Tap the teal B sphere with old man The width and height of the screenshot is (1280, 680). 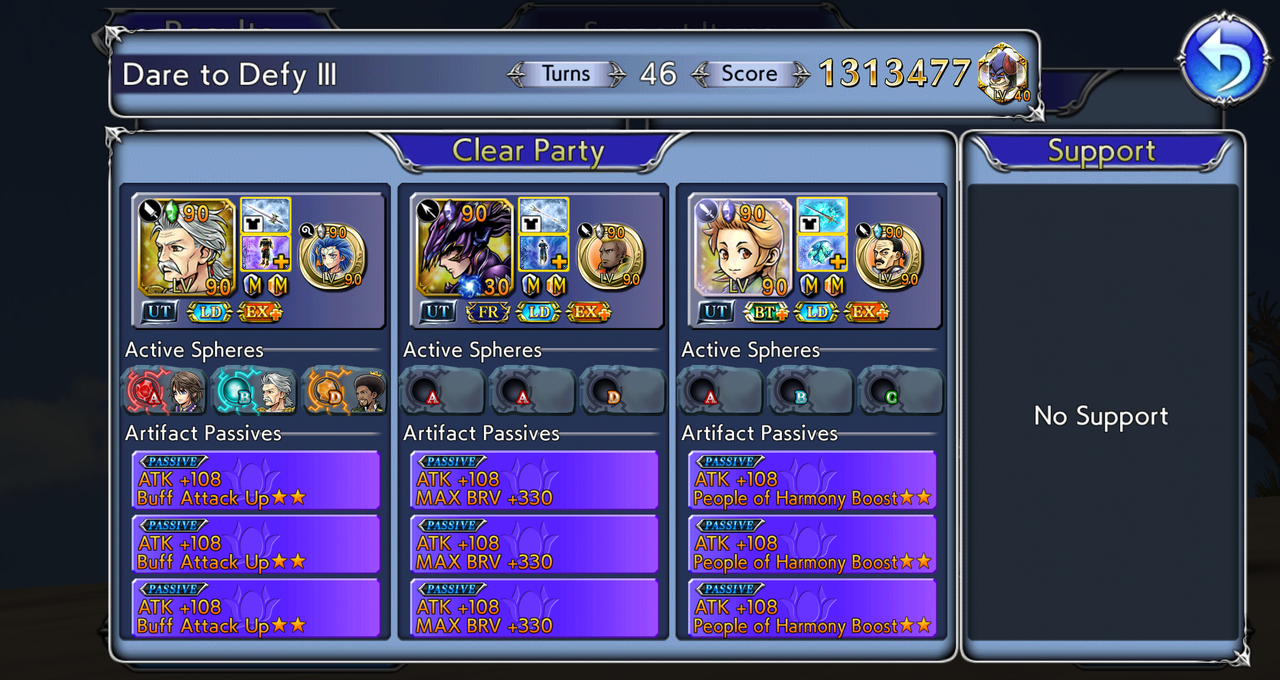[254, 391]
